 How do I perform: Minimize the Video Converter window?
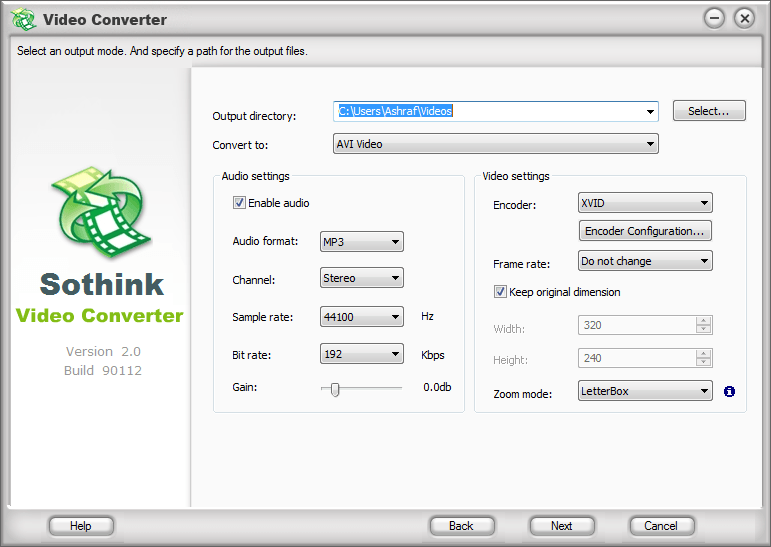(714, 19)
